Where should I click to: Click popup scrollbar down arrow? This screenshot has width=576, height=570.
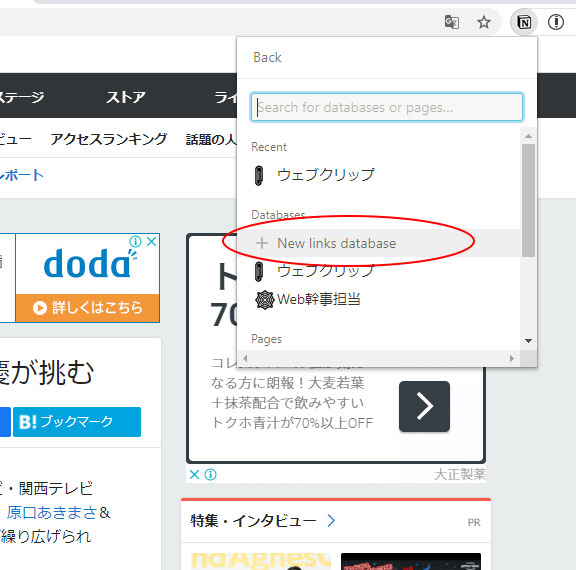tap(528, 341)
